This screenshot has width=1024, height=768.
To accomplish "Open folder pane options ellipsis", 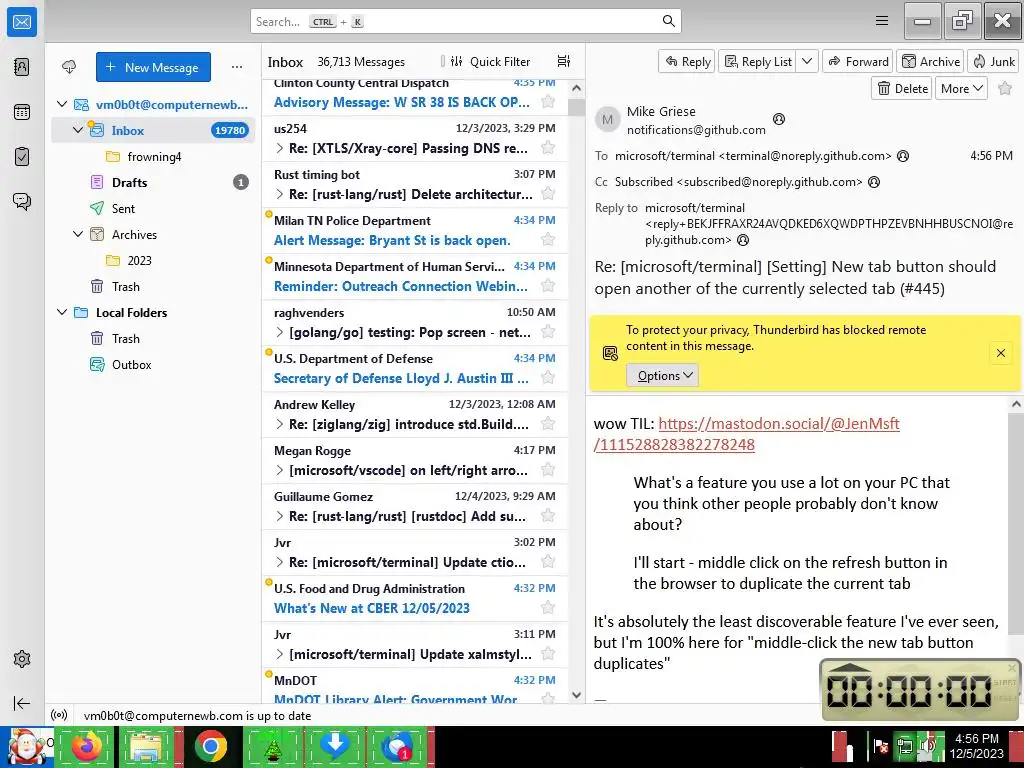I will tap(237, 67).
